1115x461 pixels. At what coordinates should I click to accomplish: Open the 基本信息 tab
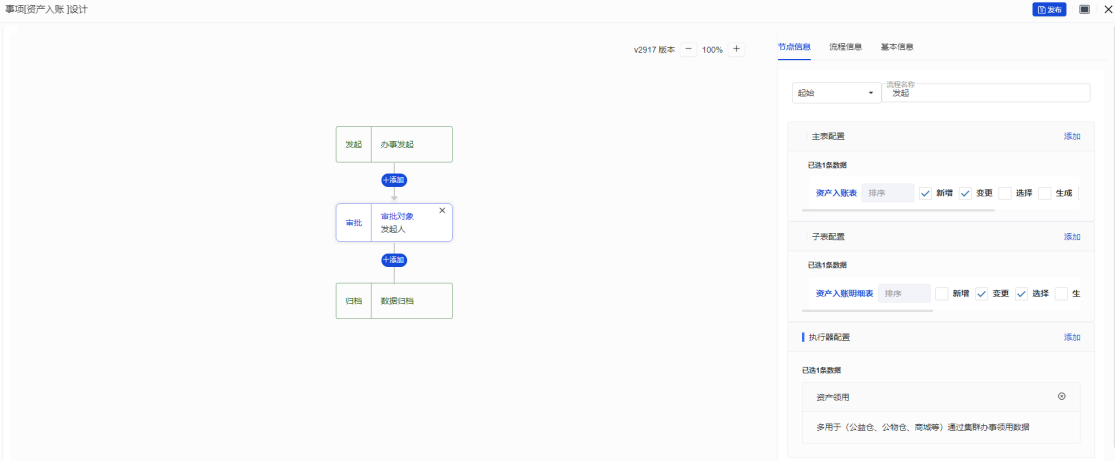[x=896, y=47]
